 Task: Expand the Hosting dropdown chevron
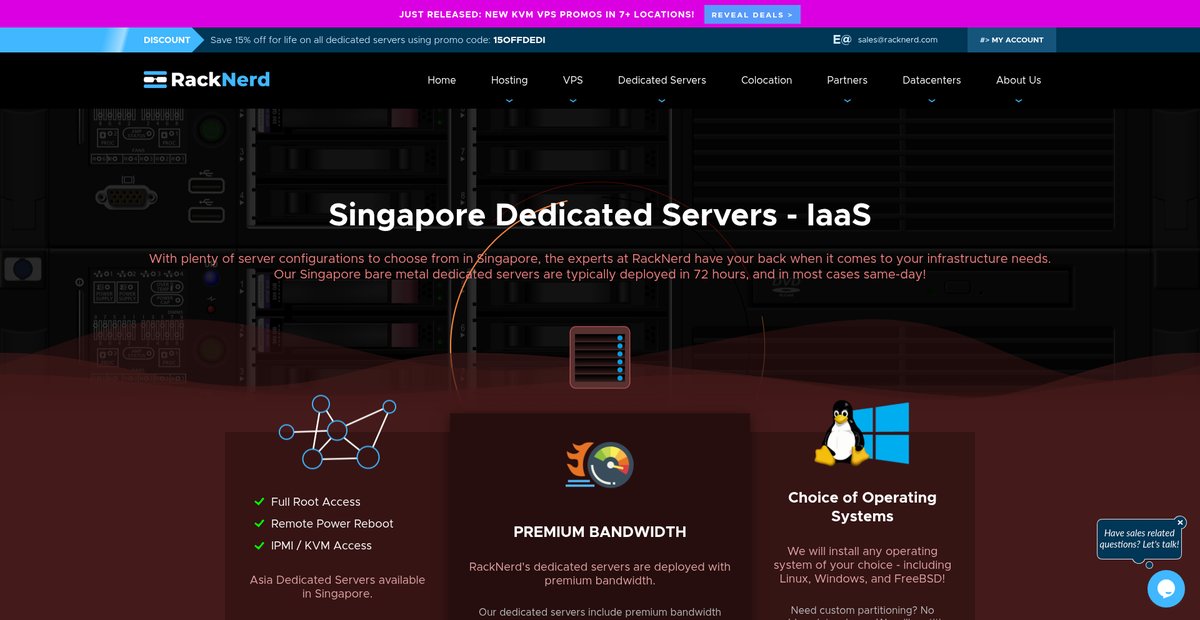click(x=509, y=101)
